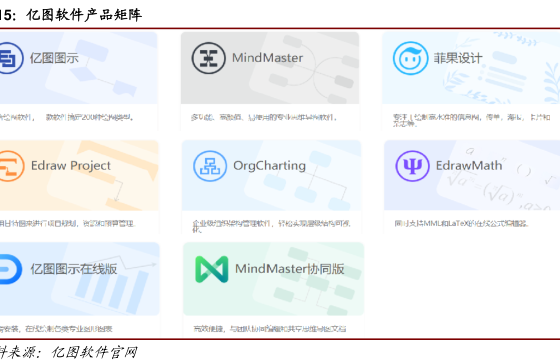The width and height of the screenshot is (560, 361).
Task: Click the Edraw Project description text
Action: coord(67,224)
